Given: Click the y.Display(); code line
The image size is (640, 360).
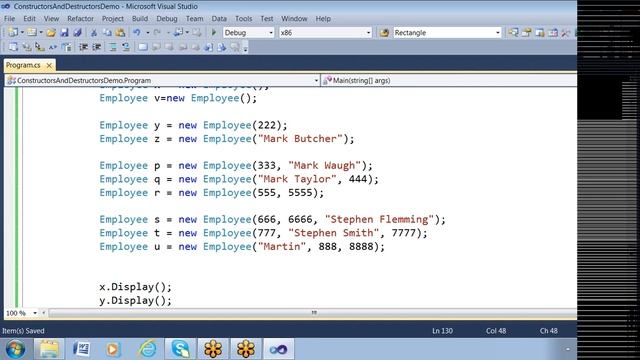Looking at the screenshot, I should (136, 301).
